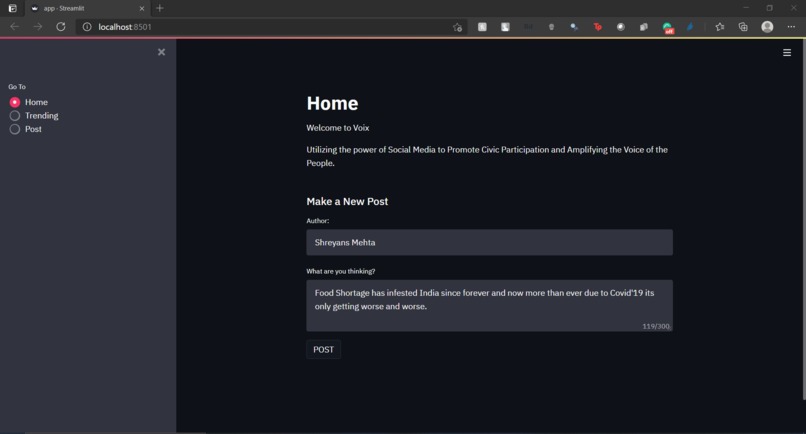The width and height of the screenshot is (806, 434).
Task: Click the small gray shield extension icon
Action: click(551, 27)
